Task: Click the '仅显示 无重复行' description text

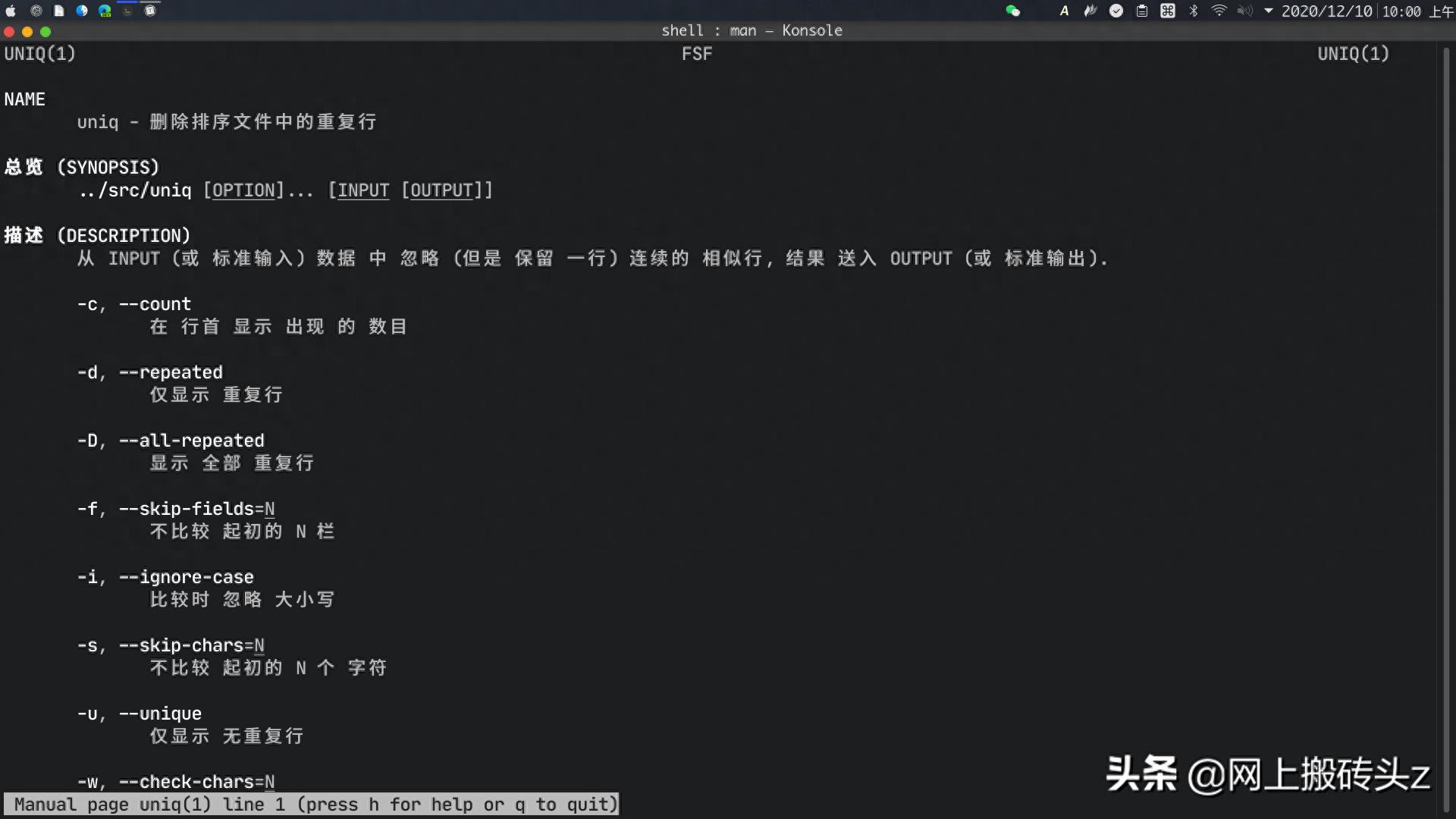Action: [x=227, y=736]
